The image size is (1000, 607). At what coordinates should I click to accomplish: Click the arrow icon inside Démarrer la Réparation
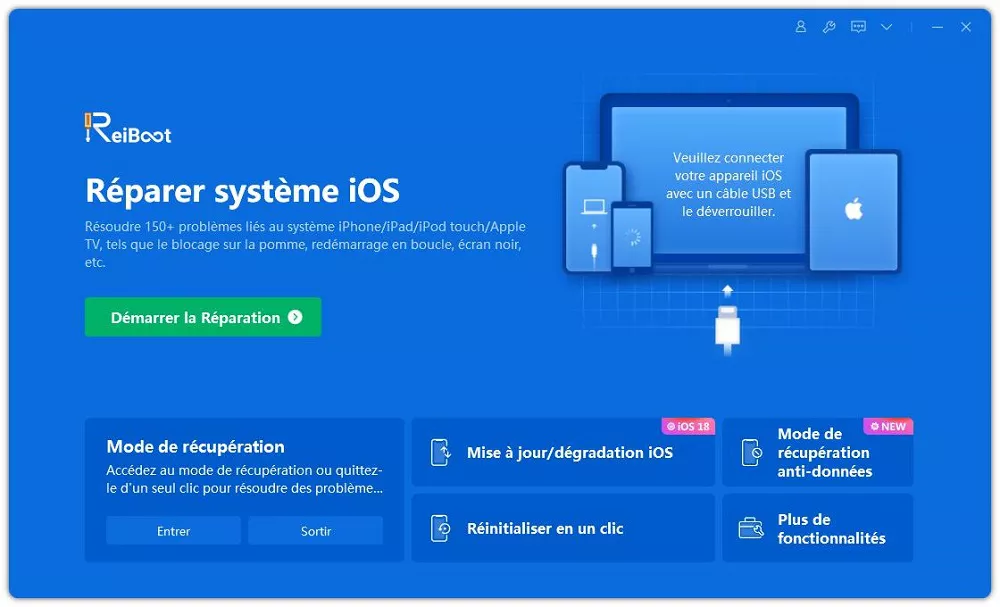[295, 317]
